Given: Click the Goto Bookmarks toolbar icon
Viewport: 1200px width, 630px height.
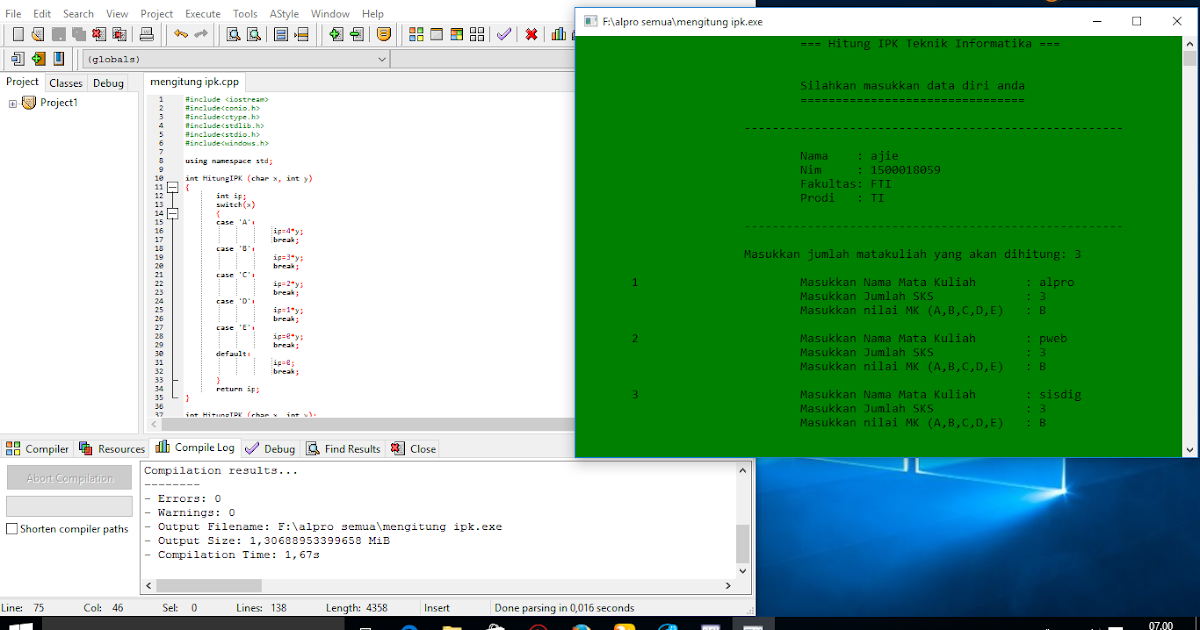Looking at the screenshot, I should (58, 59).
